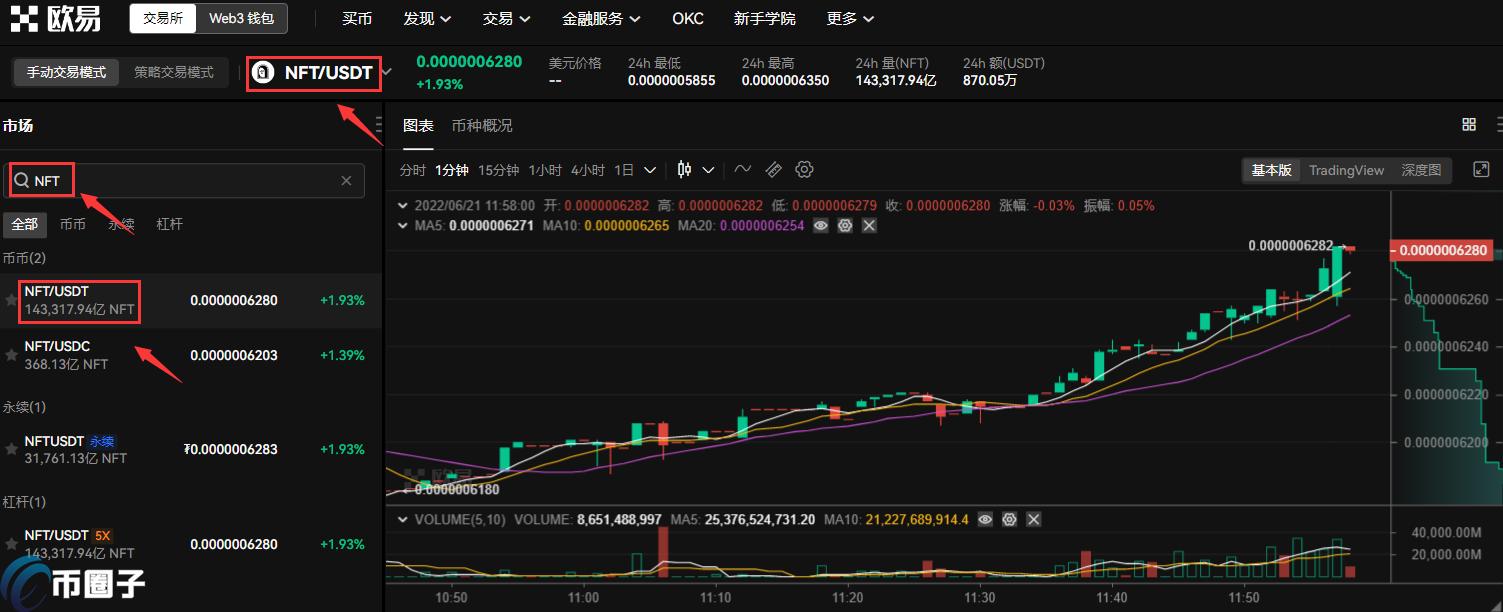The width and height of the screenshot is (1503, 612).
Task: Toggle MA indicator visibility eye
Action: coord(821,226)
